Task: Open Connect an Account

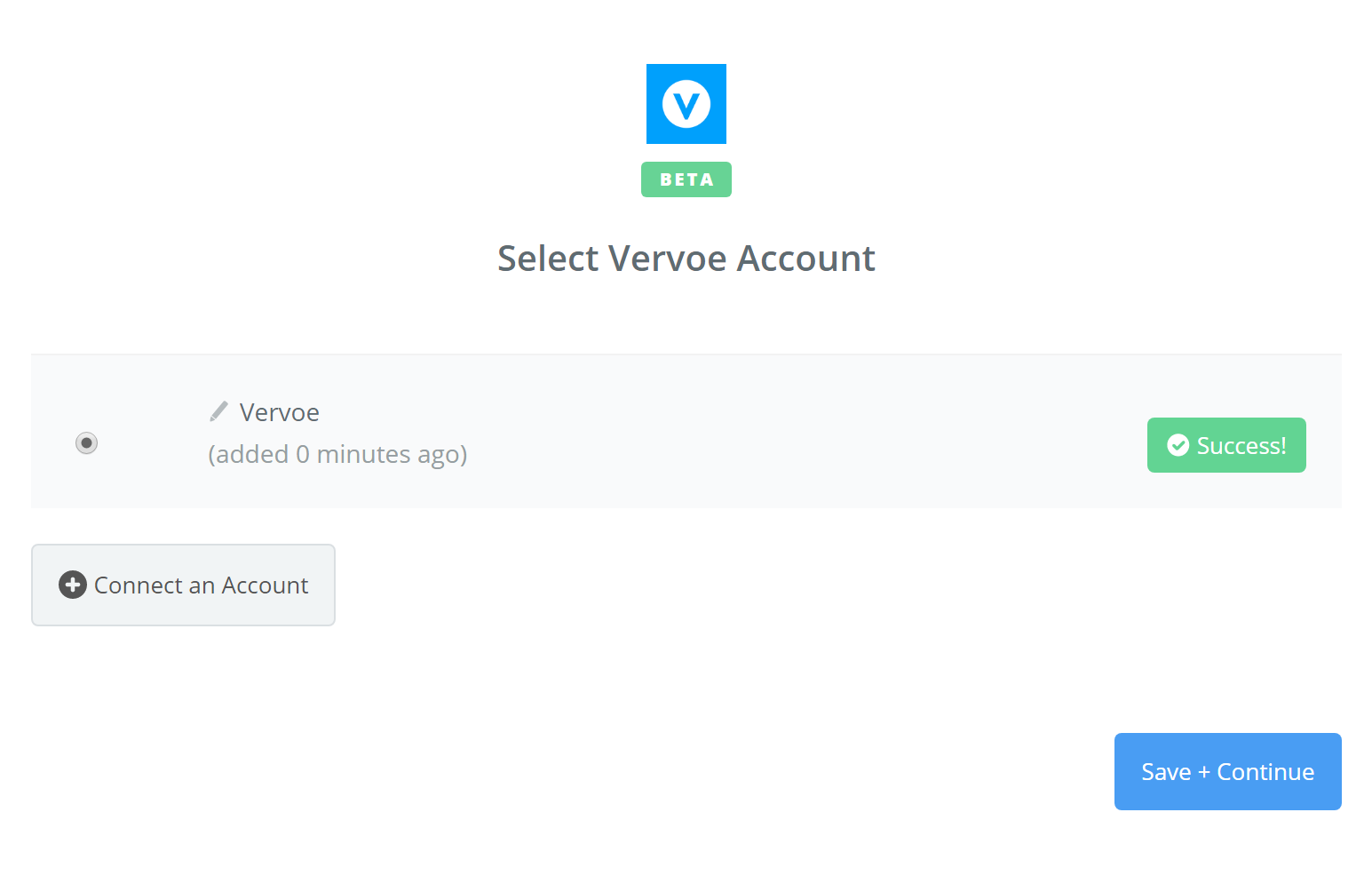Action: pos(183,585)
